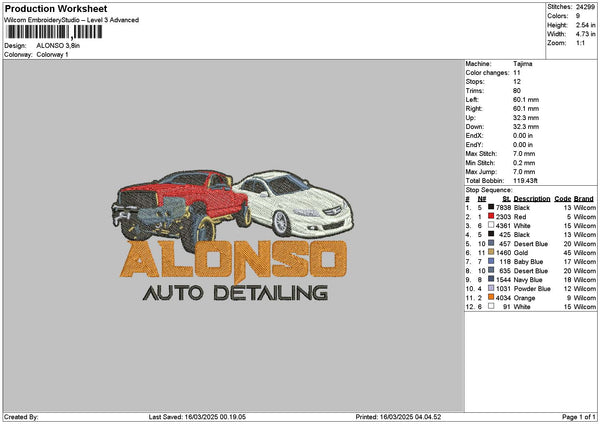
Task: Click the black swatch with 7838 stitches
Action: click(x=491, y=207)
